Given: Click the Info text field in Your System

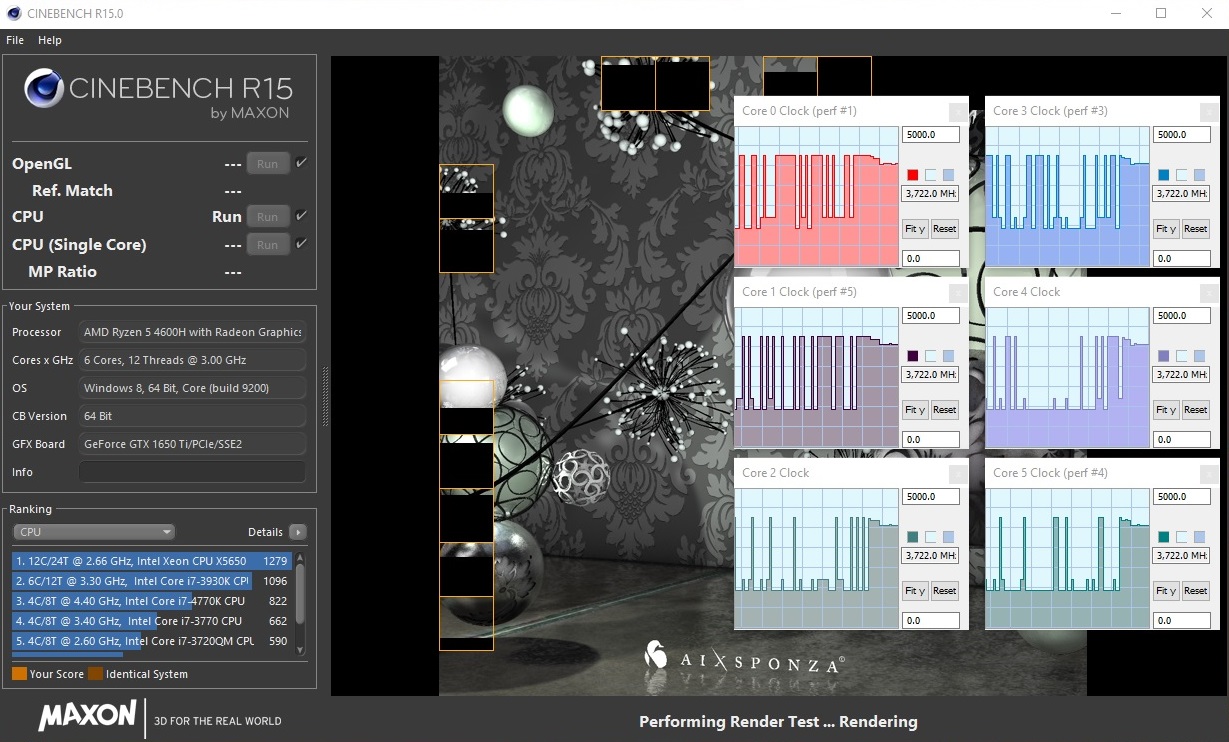Looking at the screenshot, I should [x=192, y=472].
